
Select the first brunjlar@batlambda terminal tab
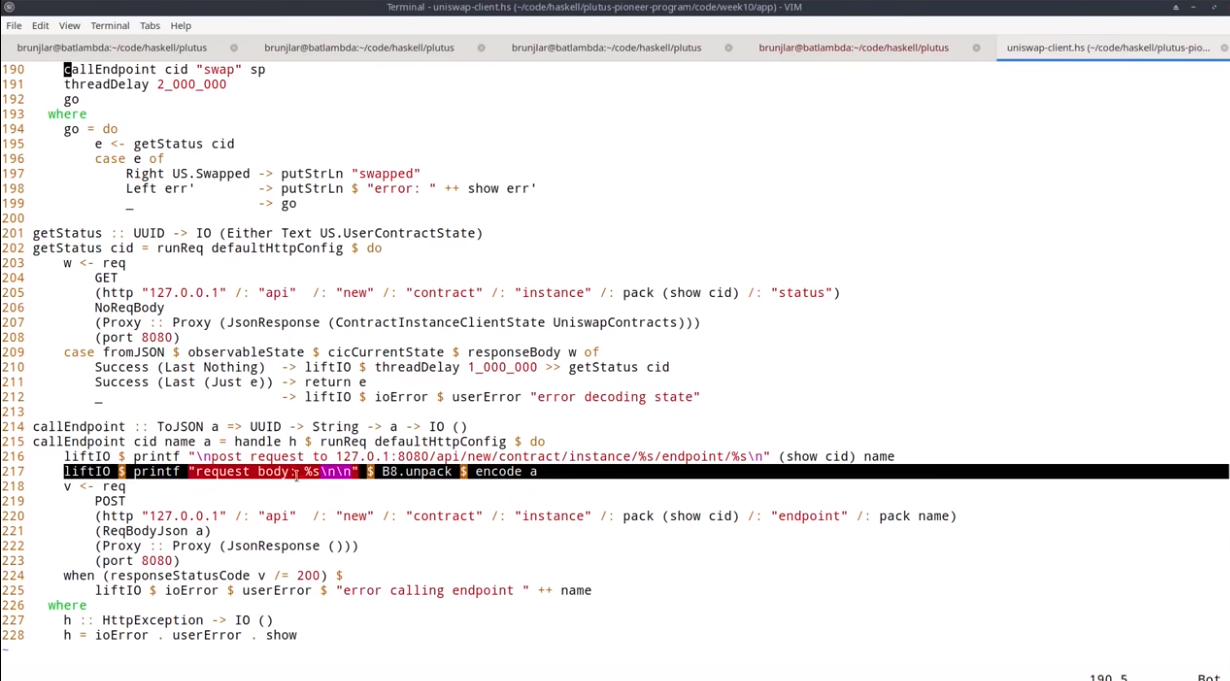pyautogui.click(x=111, y=47)
